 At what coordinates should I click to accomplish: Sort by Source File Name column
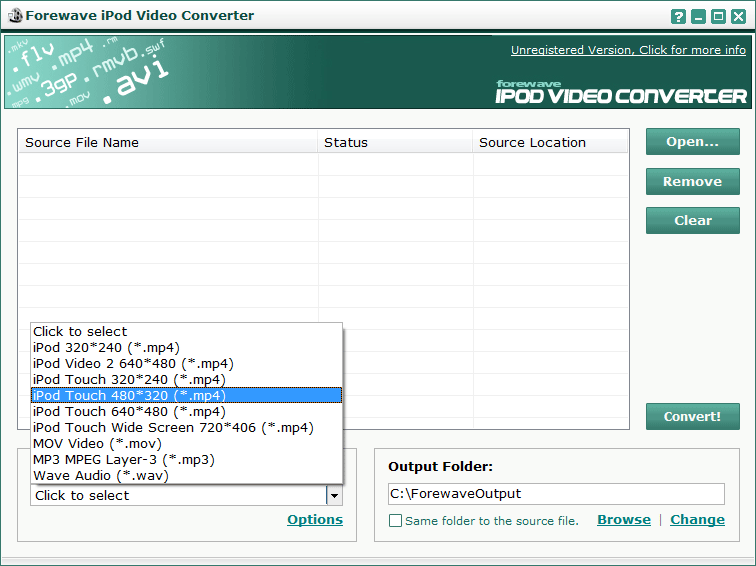coord(168,143)
